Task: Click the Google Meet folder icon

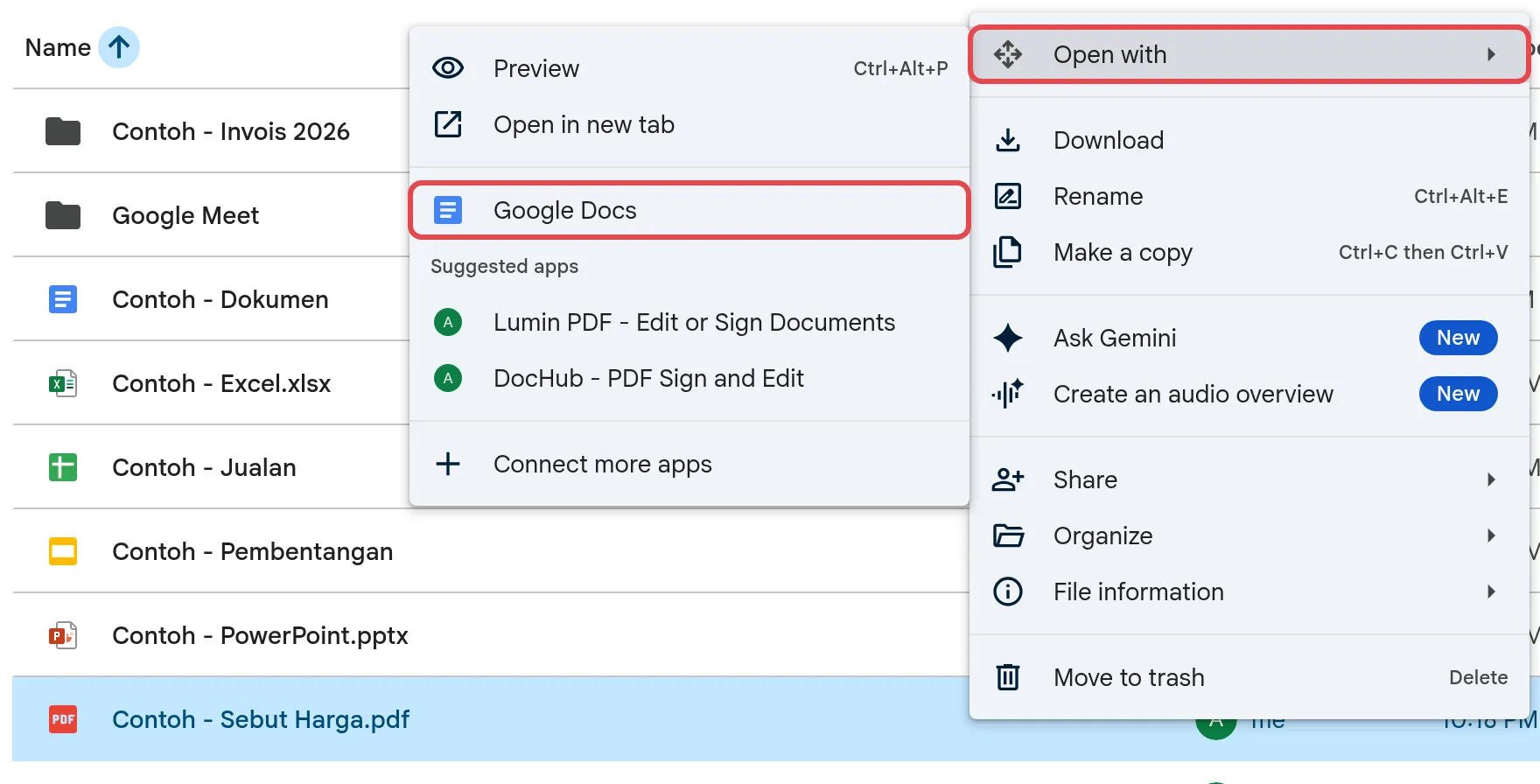Action: pyautogui.click(x=63, y=215)
